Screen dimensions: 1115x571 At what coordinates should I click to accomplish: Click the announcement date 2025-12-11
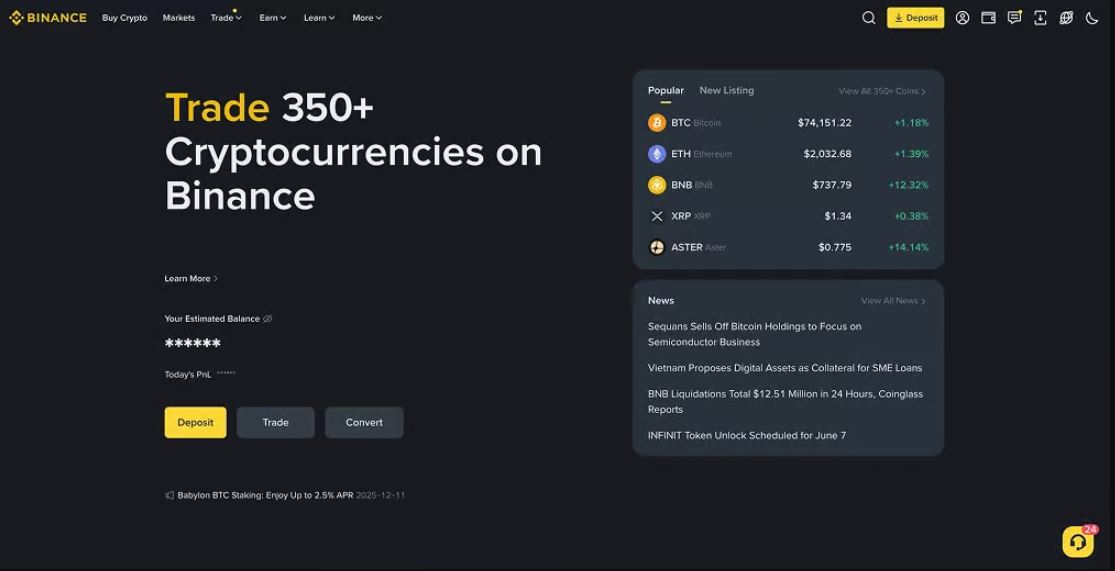coord(380,495)
